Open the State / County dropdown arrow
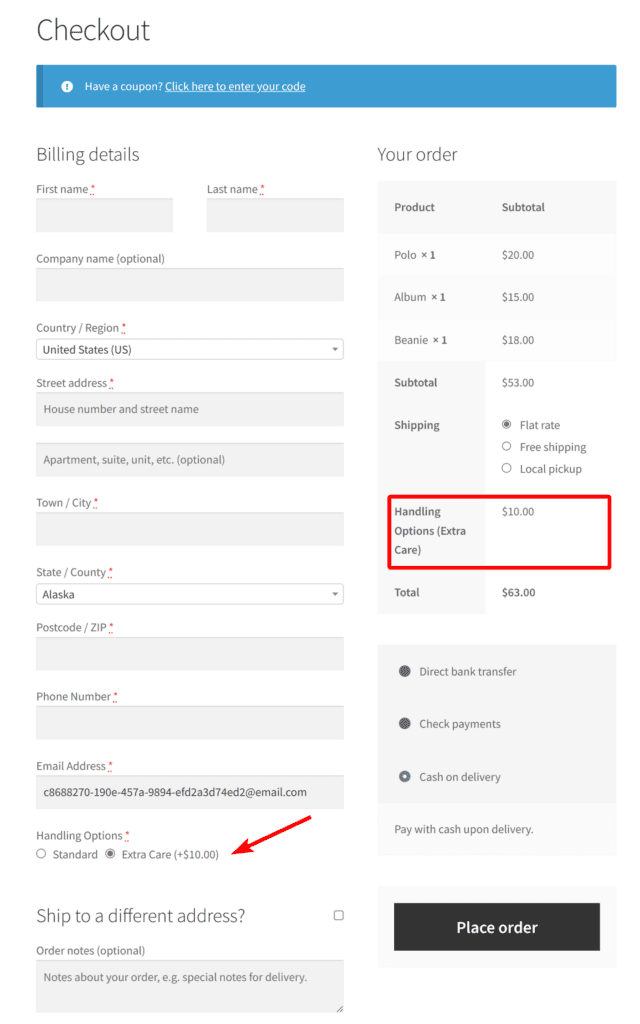Viewport: 640px width, 1024px height. point(334,593)
